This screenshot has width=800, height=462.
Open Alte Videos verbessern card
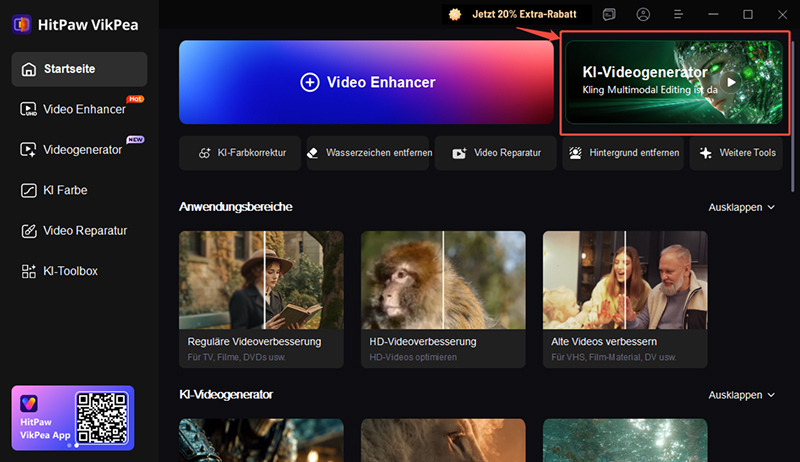coord(625,299)
